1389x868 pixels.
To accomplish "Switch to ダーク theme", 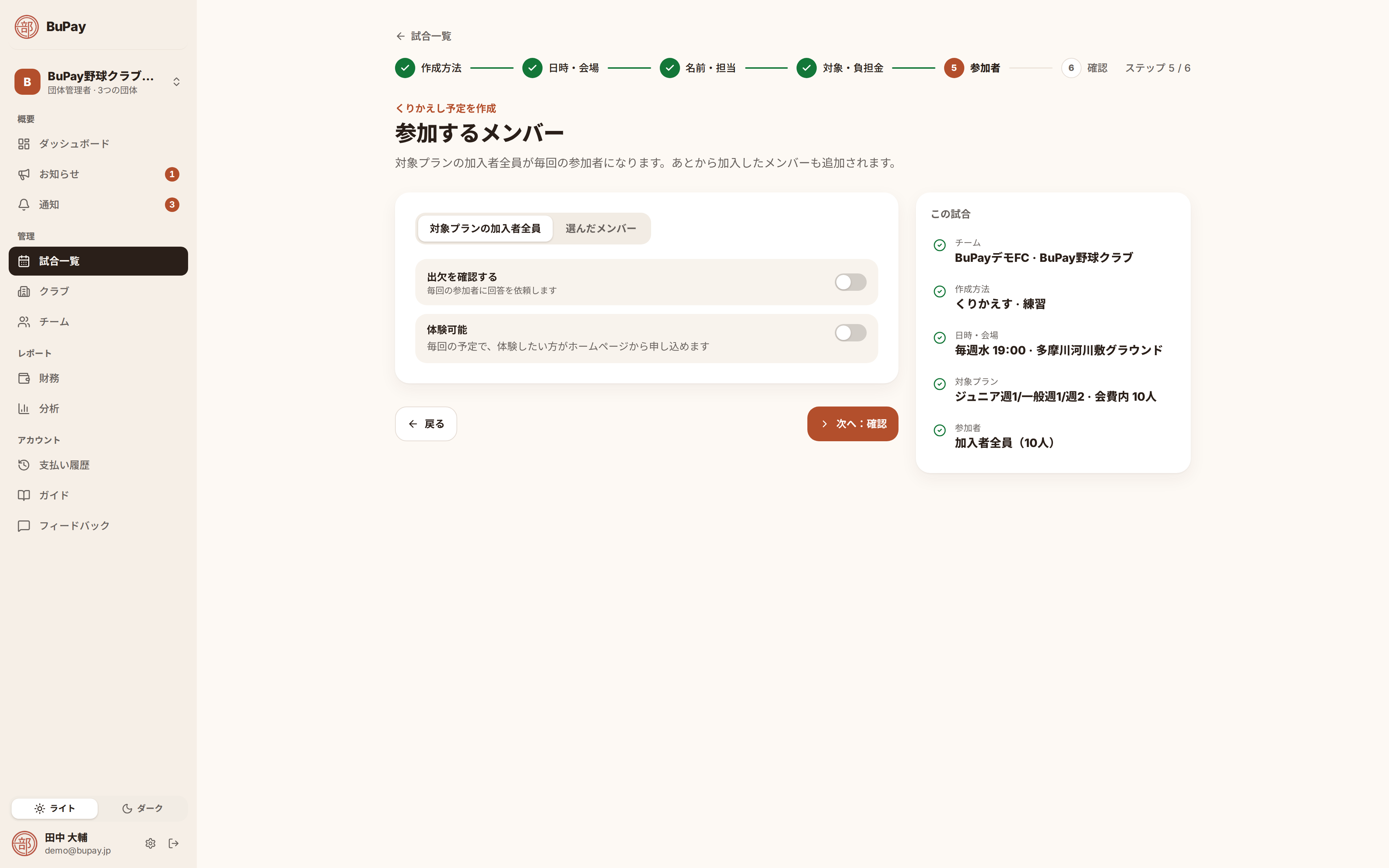I will pyautogui.click(x=143, y=808).
